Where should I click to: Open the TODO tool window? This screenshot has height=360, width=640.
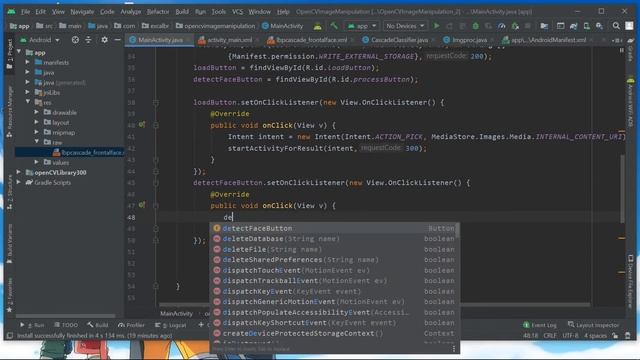coord(66,325)
